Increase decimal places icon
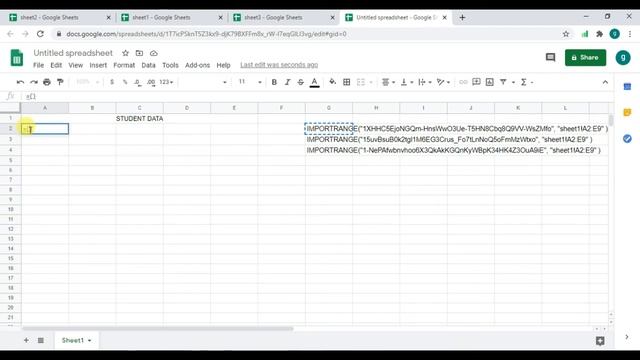Screen dimensions: 640x360 coord(151,82)
